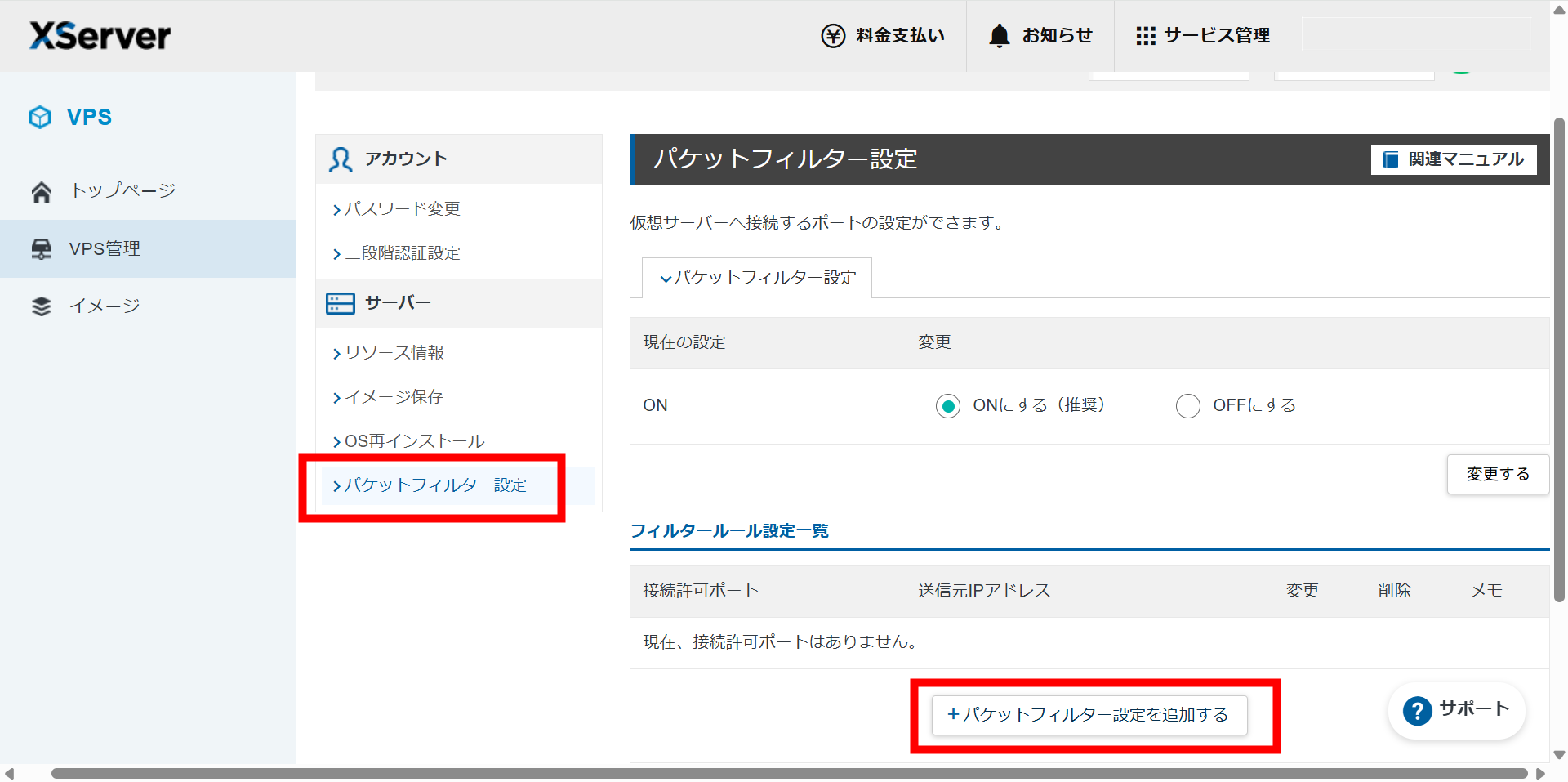Select the ONにする (推奨) radio button

pos(947,406)
